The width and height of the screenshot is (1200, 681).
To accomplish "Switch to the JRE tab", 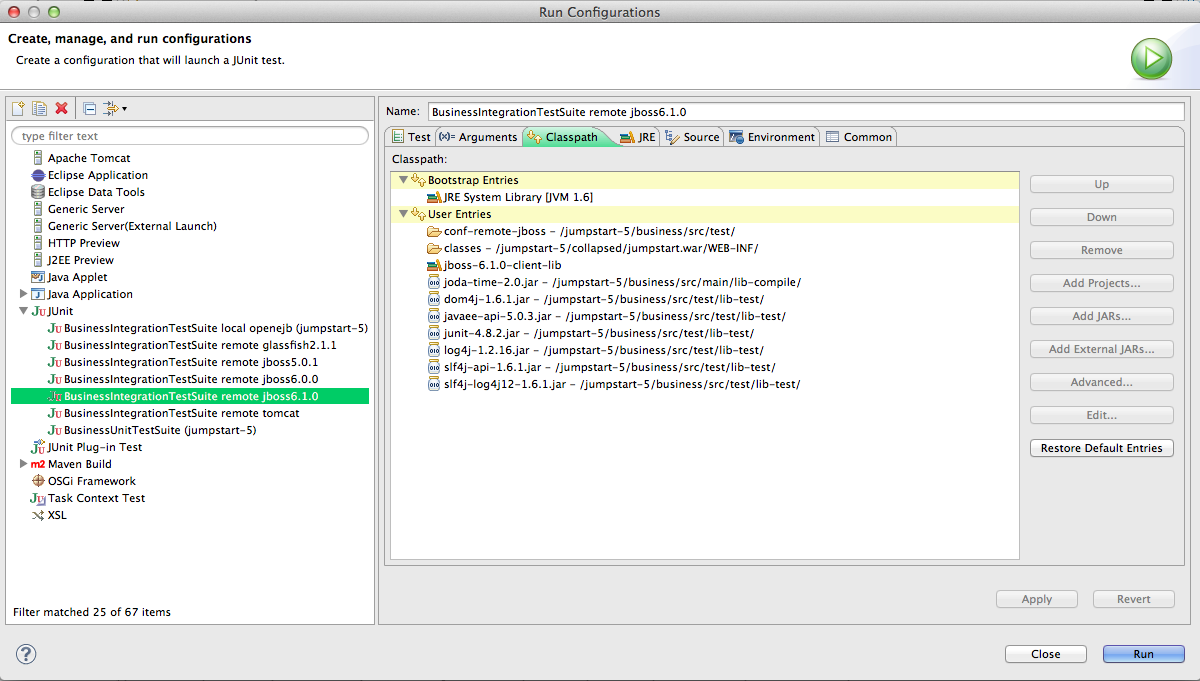I will click(x=638, y=137).
